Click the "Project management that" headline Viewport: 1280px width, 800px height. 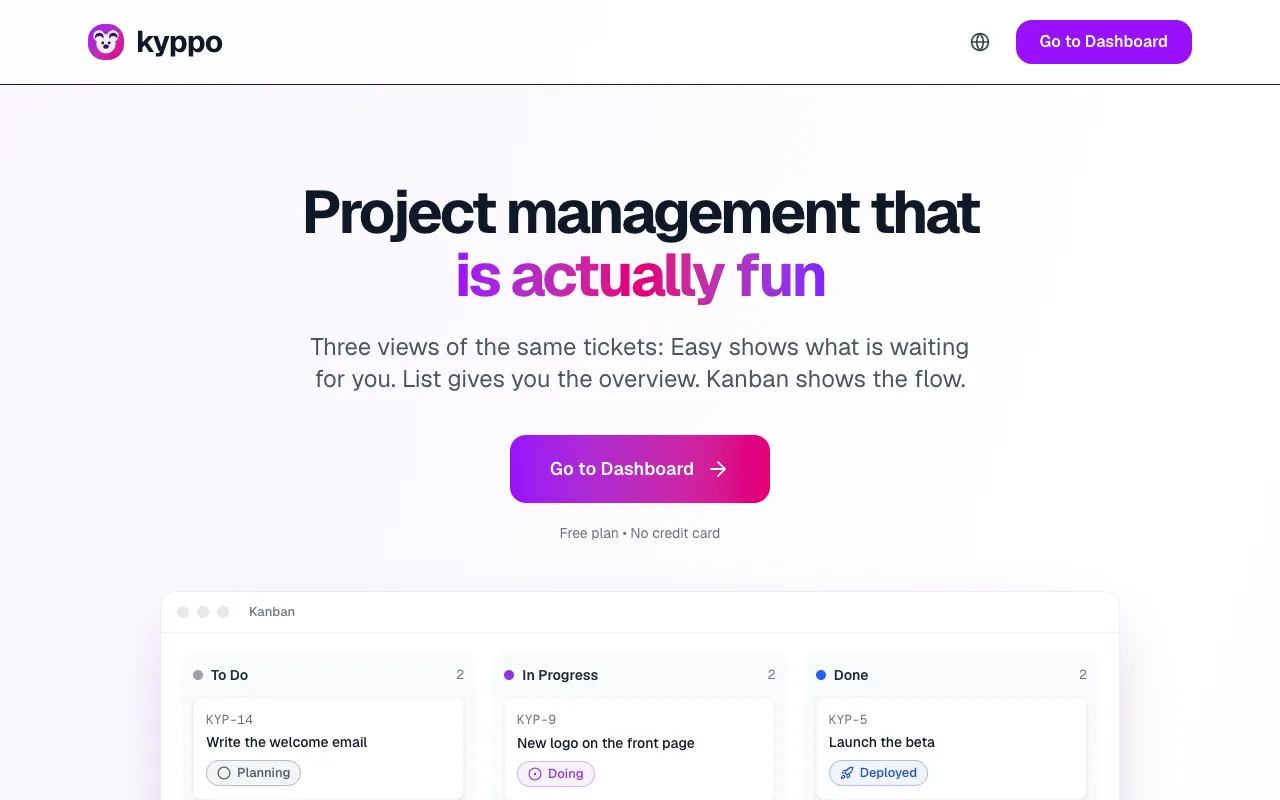[641, 213]
